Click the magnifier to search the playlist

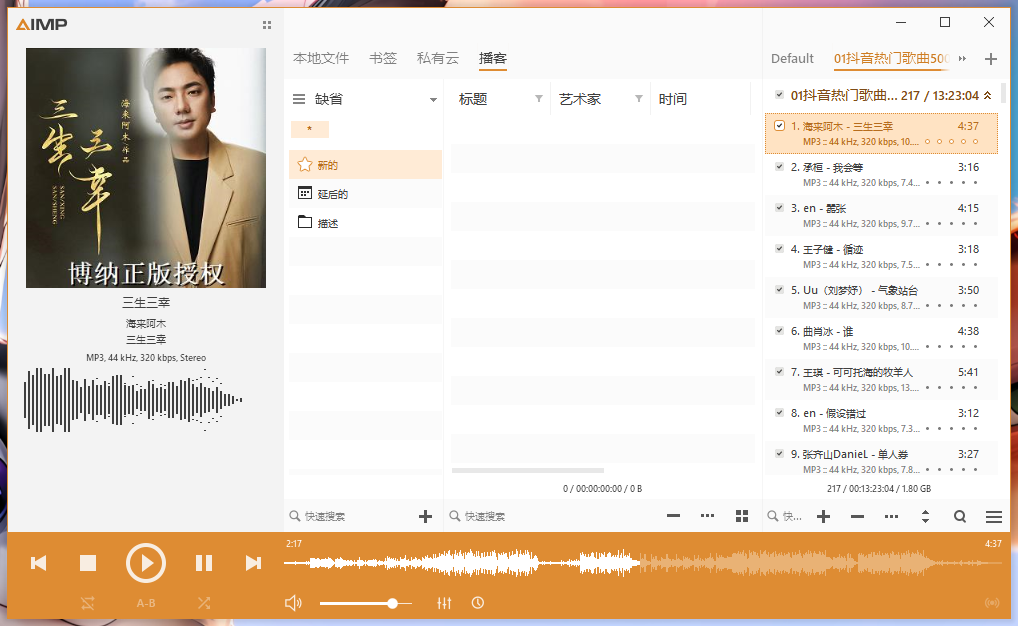[959, 517]
